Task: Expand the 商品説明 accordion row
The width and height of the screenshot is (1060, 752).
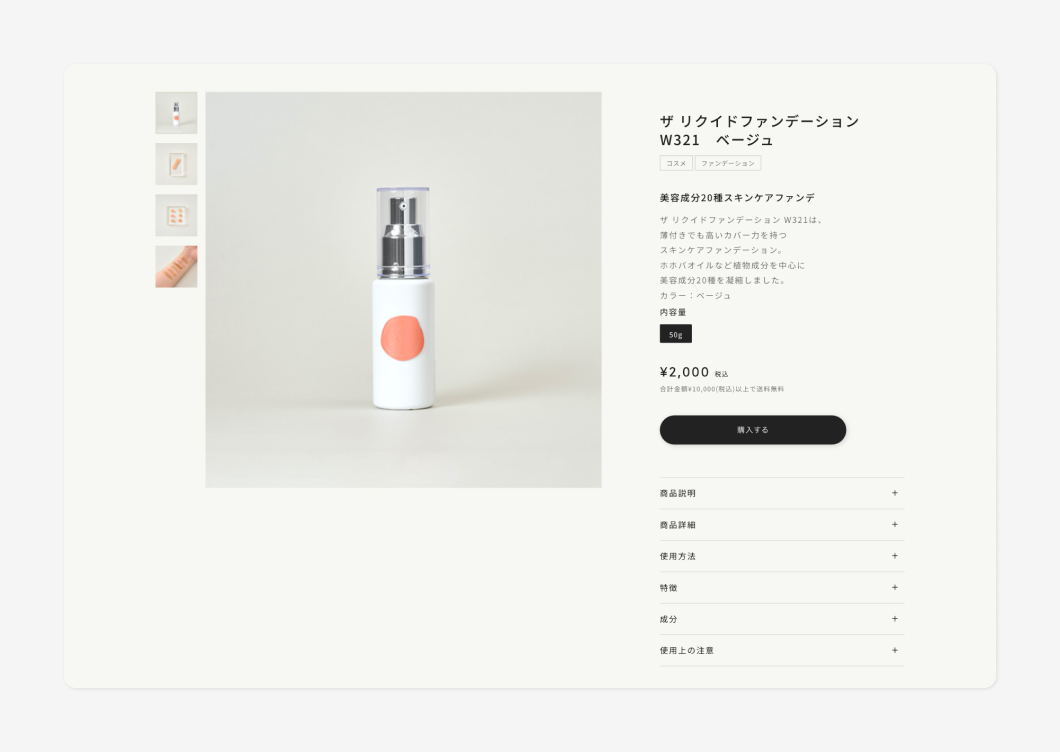Action: [781, 494]
